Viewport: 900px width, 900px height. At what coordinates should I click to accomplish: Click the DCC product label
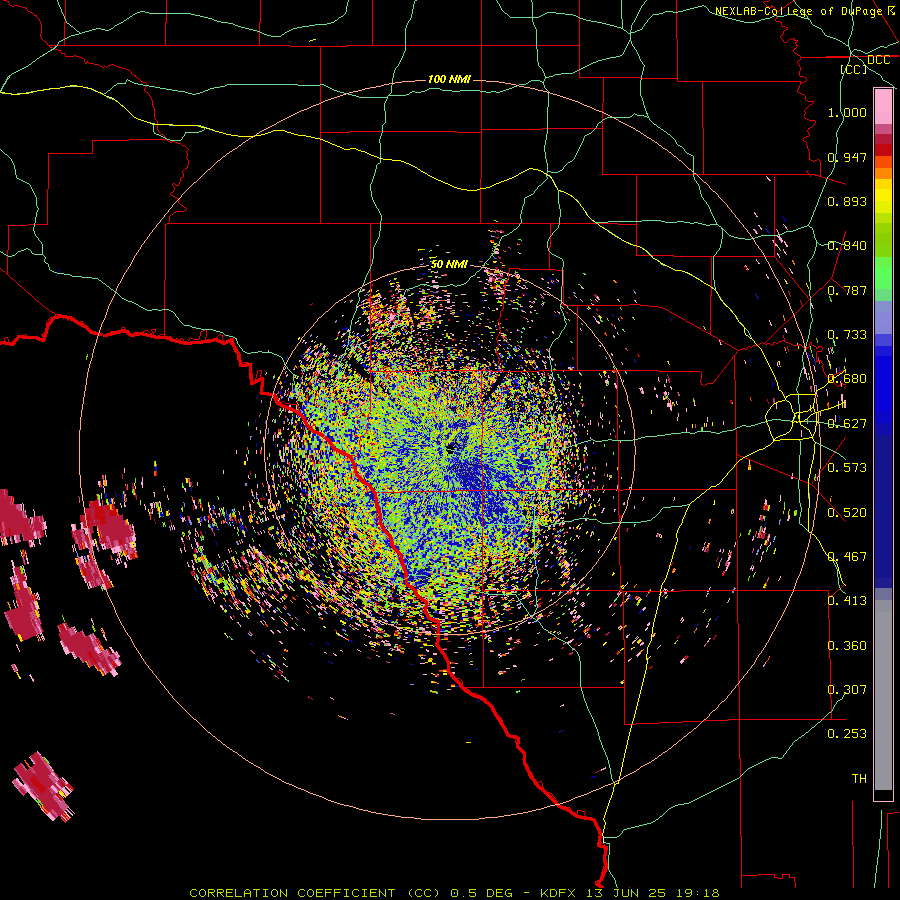[878, 60]
